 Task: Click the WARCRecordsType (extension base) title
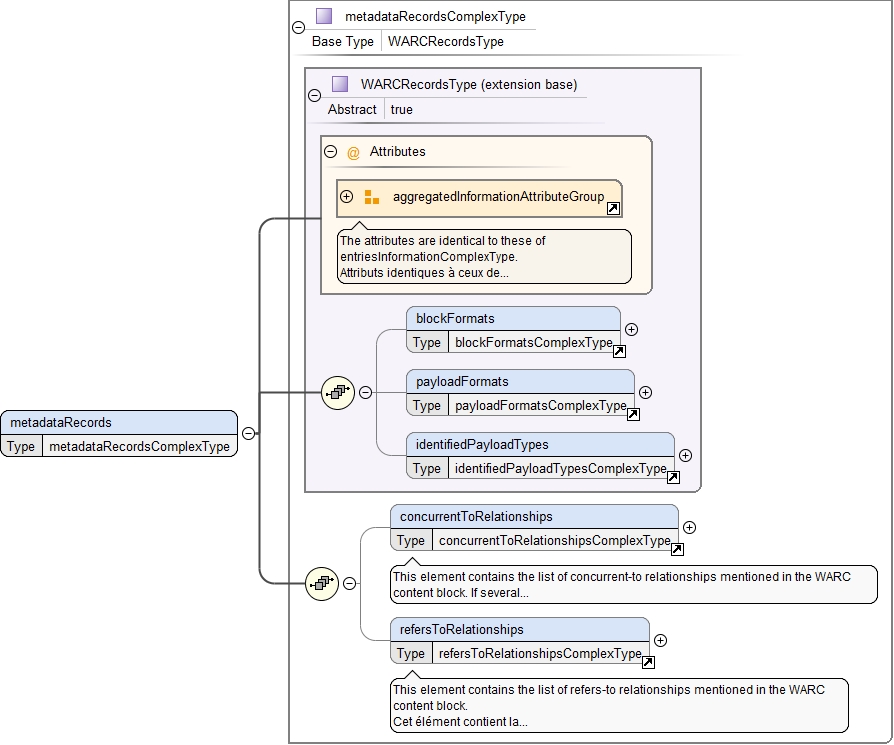coord(469,84)
